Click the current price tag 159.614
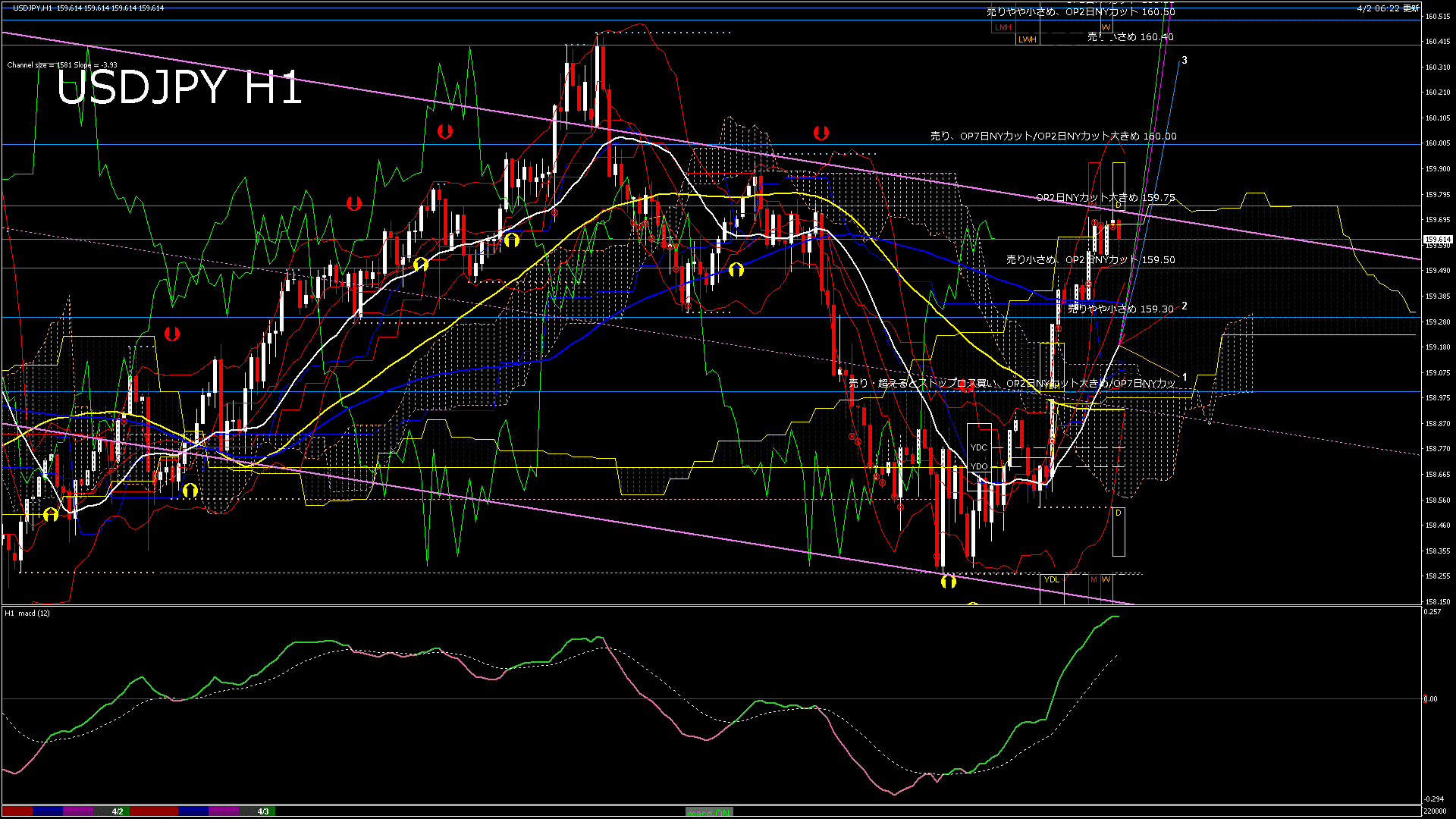The width and height of the screenshot is (1456, 819). pos(1437,240)
